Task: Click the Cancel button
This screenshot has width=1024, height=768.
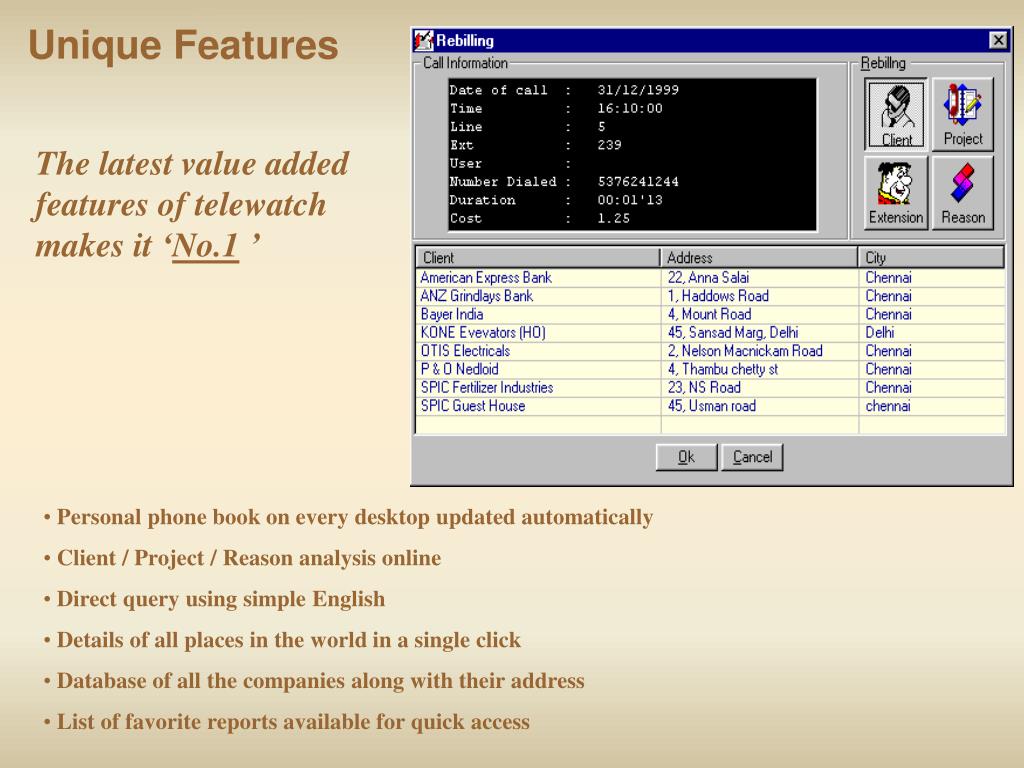Action: pyautogui.click(x=752, y=457)
